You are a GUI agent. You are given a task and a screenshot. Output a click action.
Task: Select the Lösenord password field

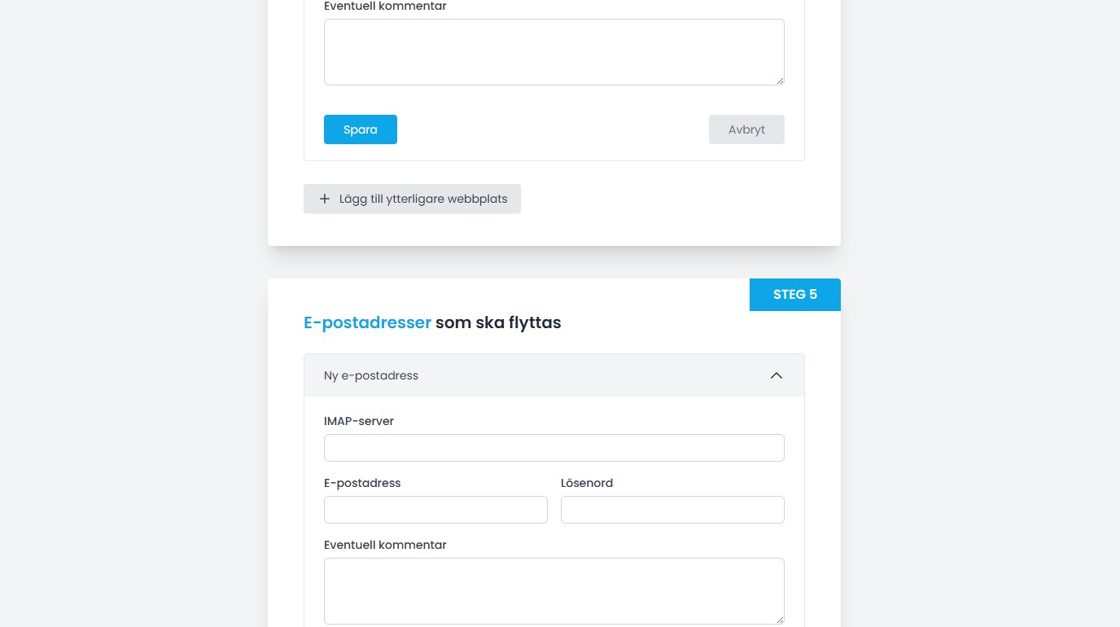[x=672, y=510]
